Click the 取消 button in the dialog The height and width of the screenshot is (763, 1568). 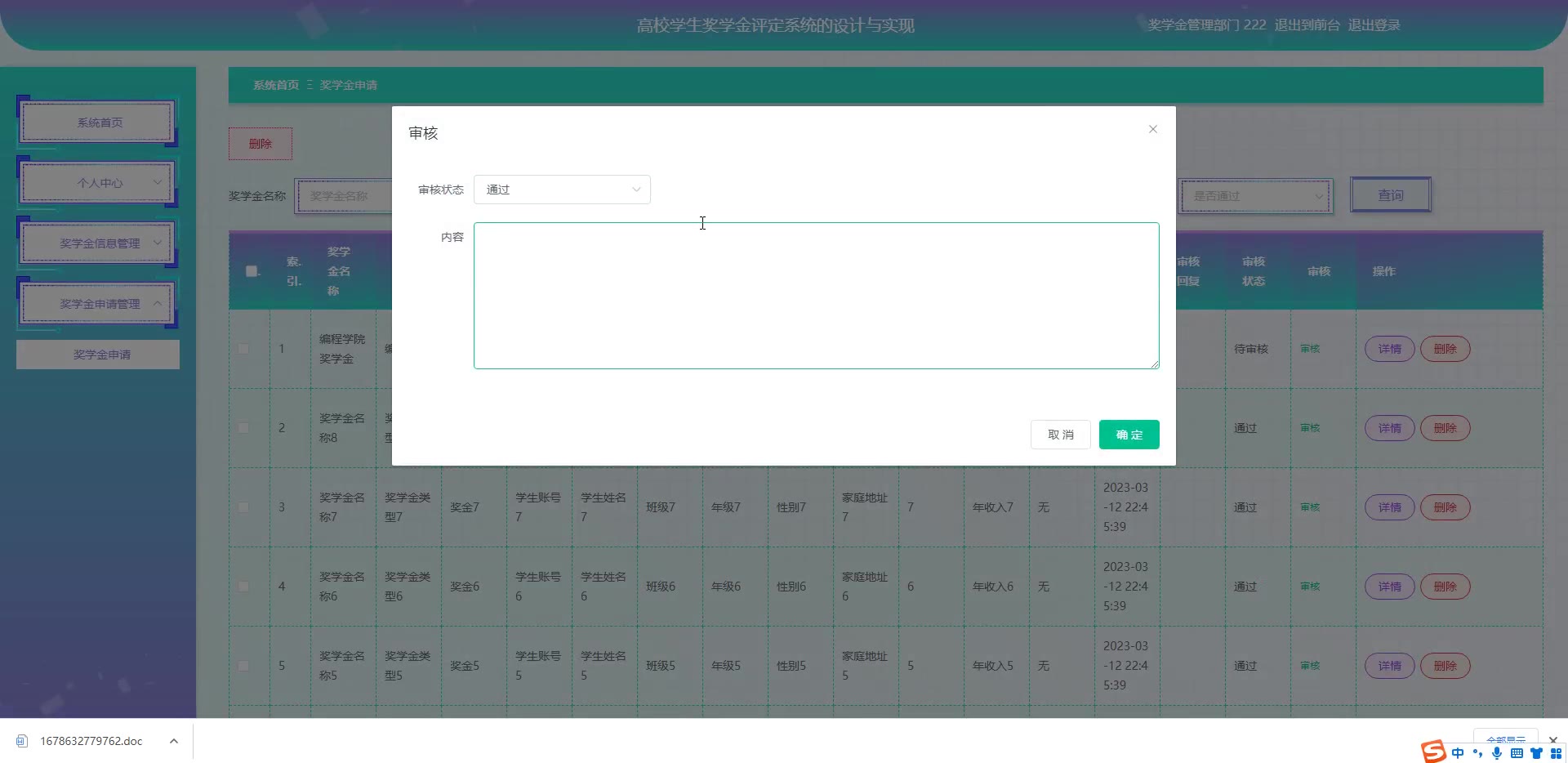click(x=1060, y=435)
